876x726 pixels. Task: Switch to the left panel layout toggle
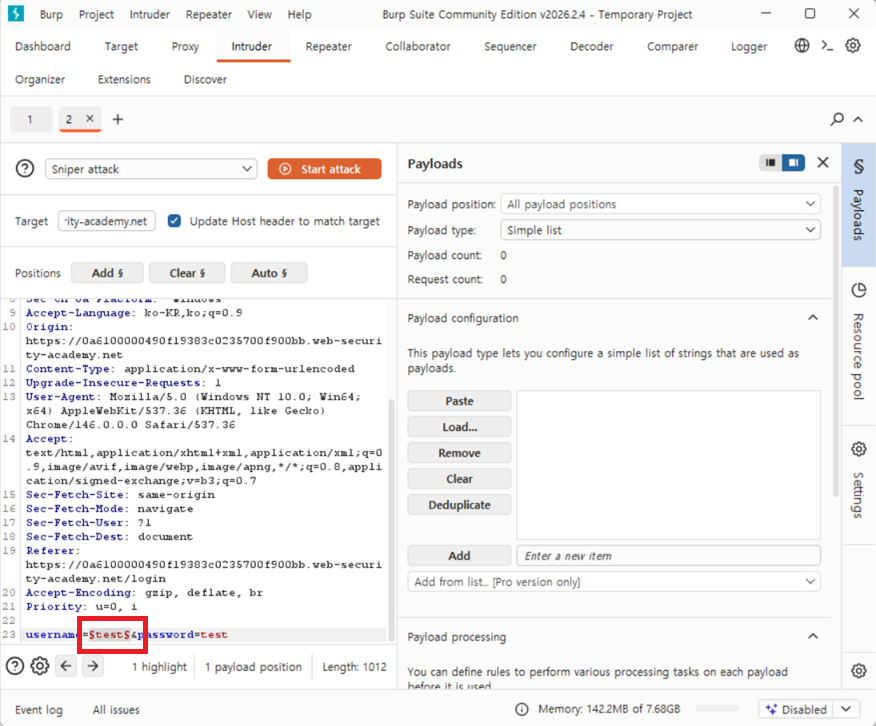(x=770, y=163)
